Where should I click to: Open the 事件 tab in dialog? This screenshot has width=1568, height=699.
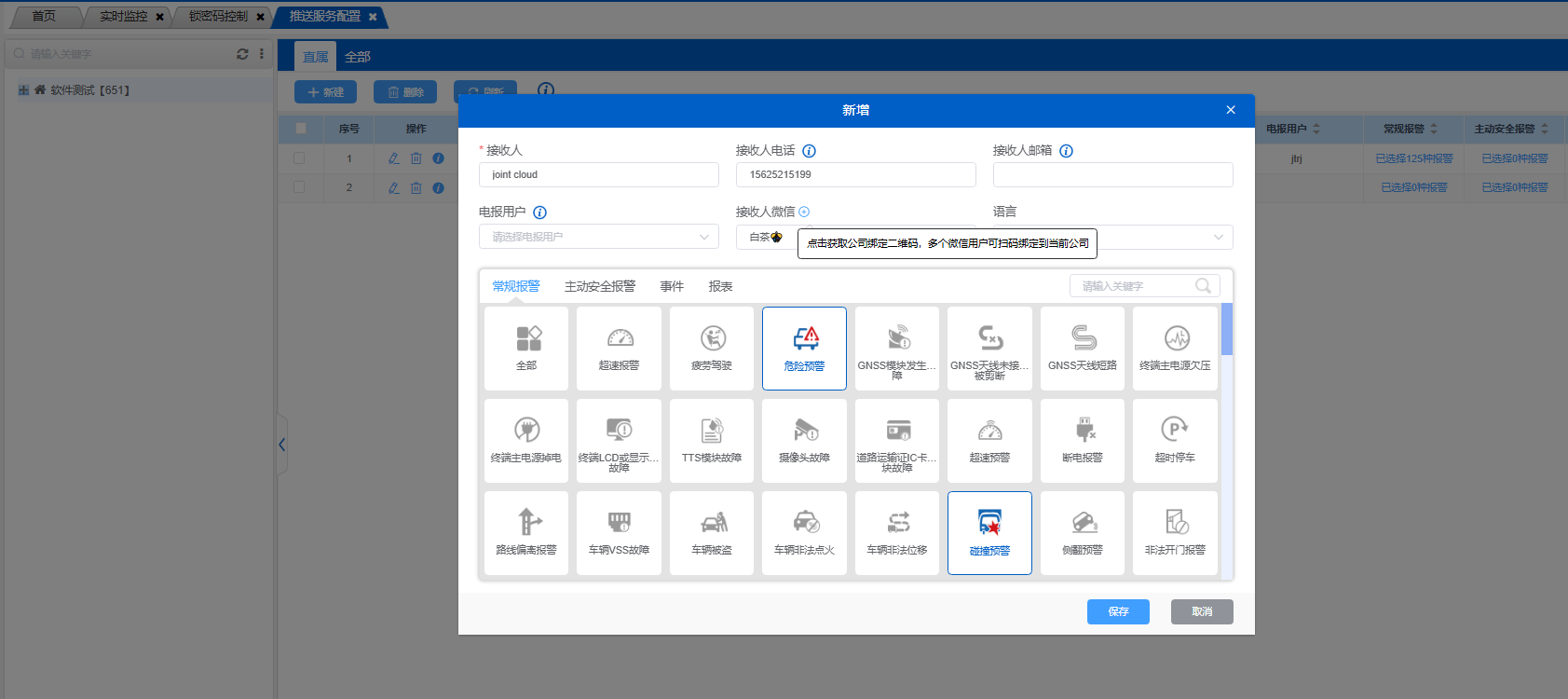coord(672,286)
